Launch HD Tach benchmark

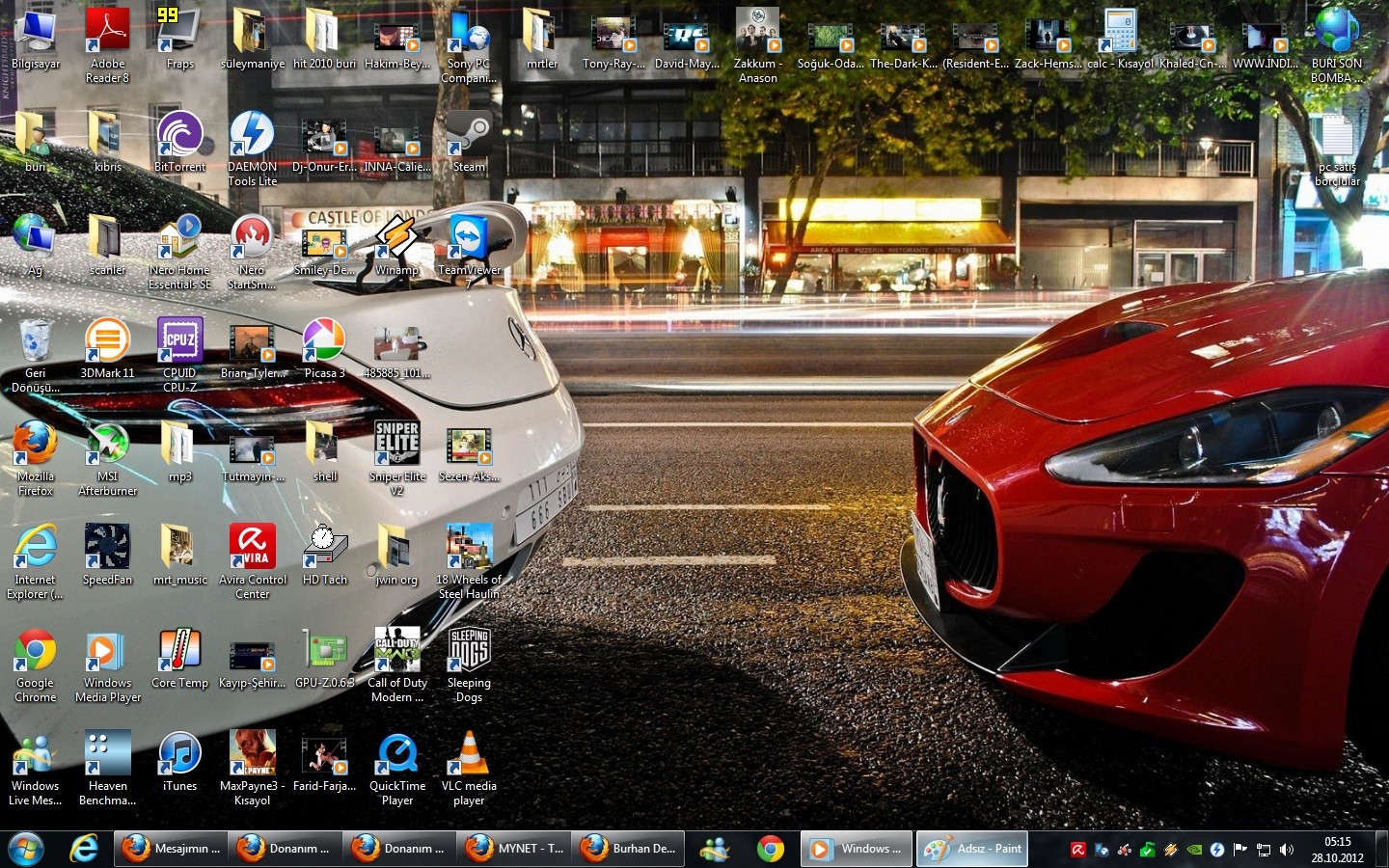[x=324, y=555]
